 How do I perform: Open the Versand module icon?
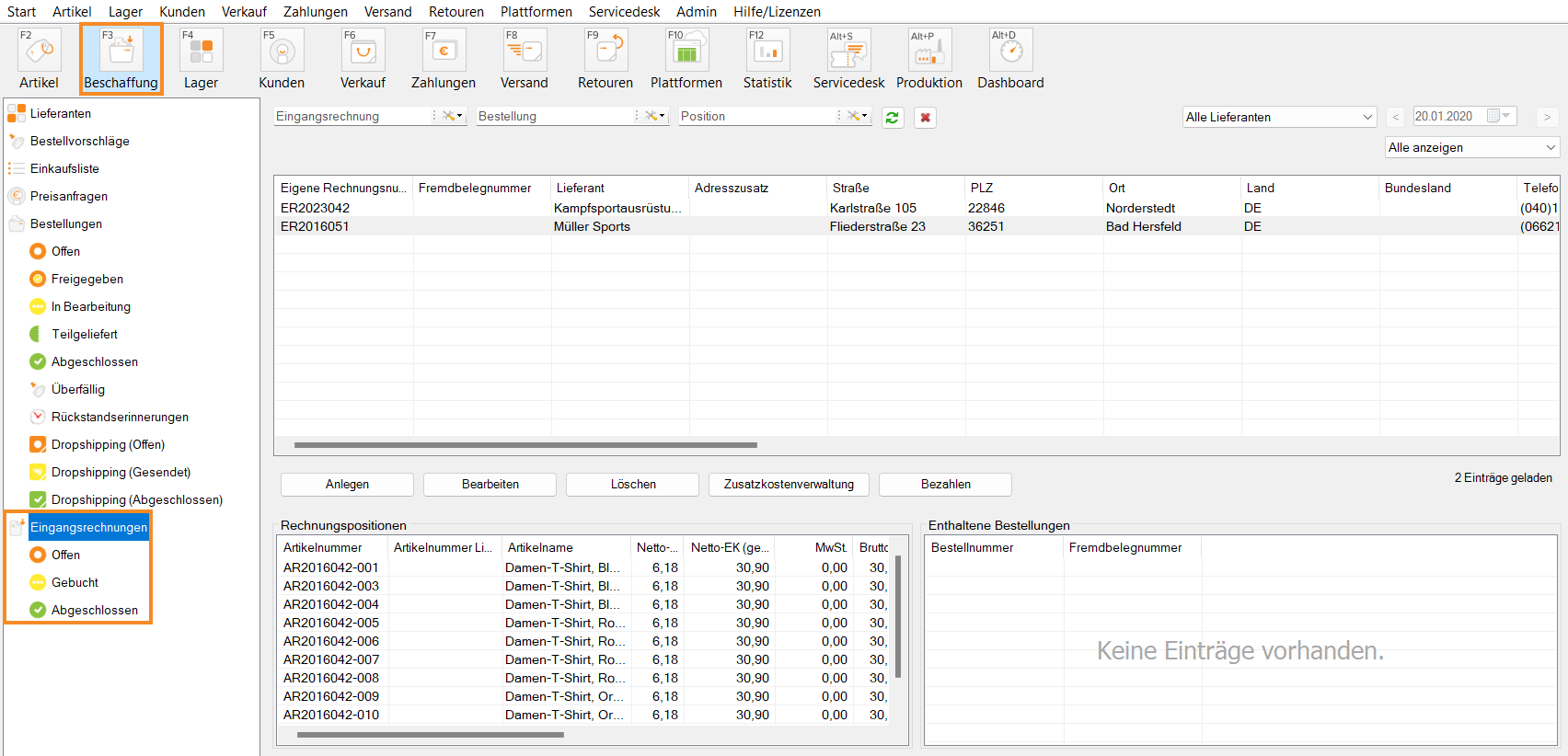tap(525, 59)
